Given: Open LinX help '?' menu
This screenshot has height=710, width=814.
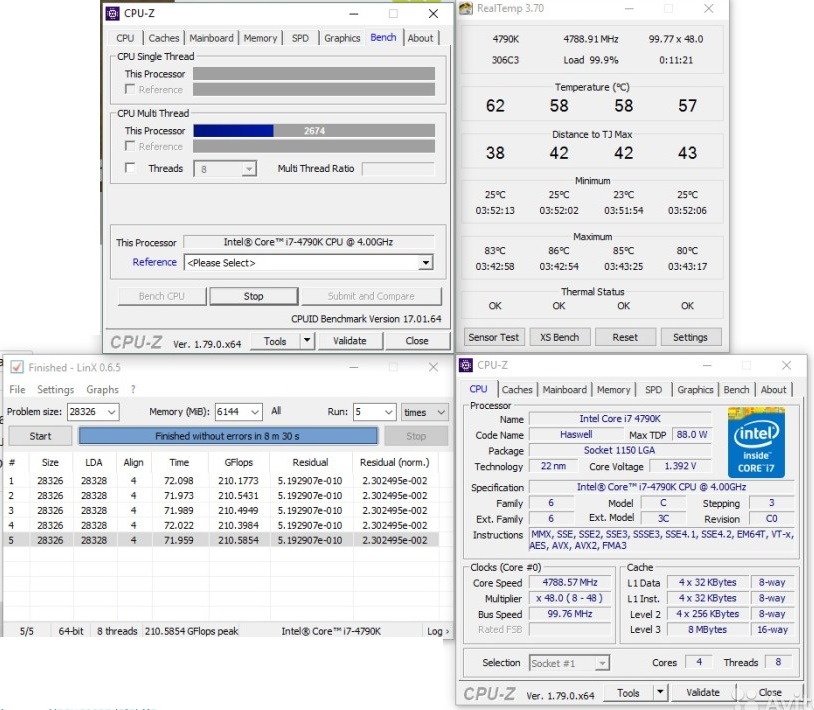Looking at the screenshot, I should [133, 389].
